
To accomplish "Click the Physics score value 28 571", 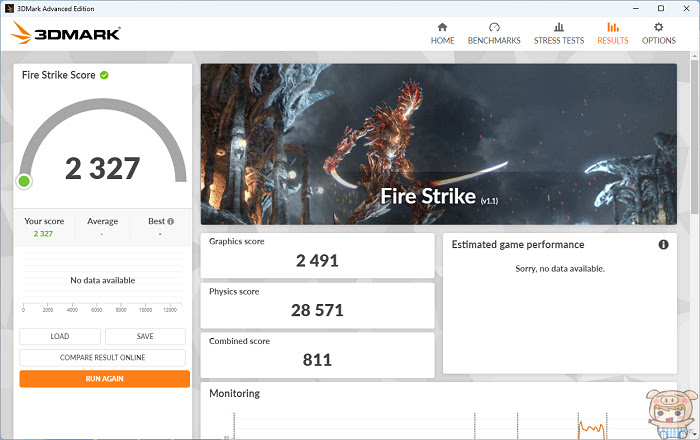I will click(x=317, y=310).
